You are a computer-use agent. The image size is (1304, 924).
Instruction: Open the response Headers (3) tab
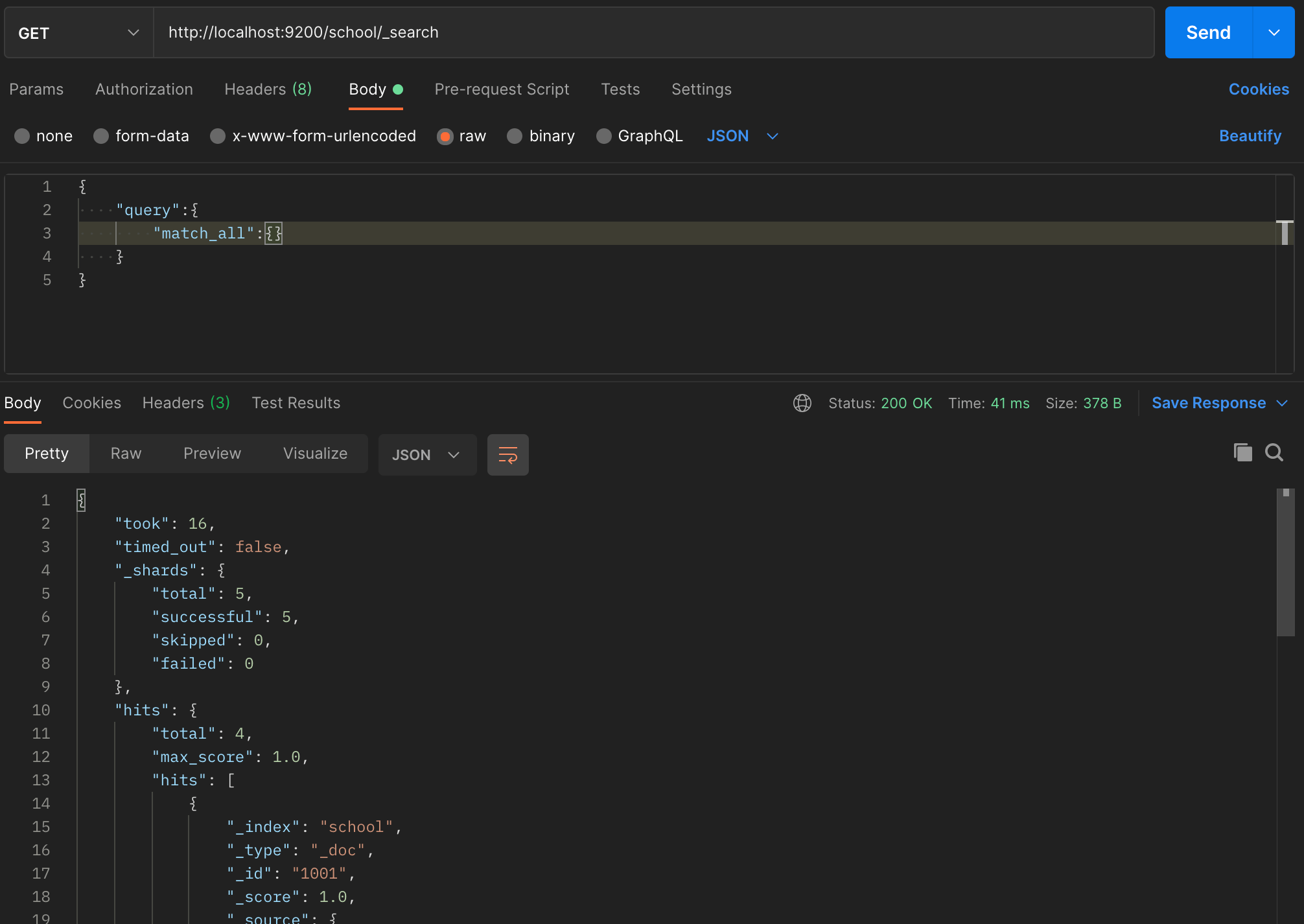point(186,403)
